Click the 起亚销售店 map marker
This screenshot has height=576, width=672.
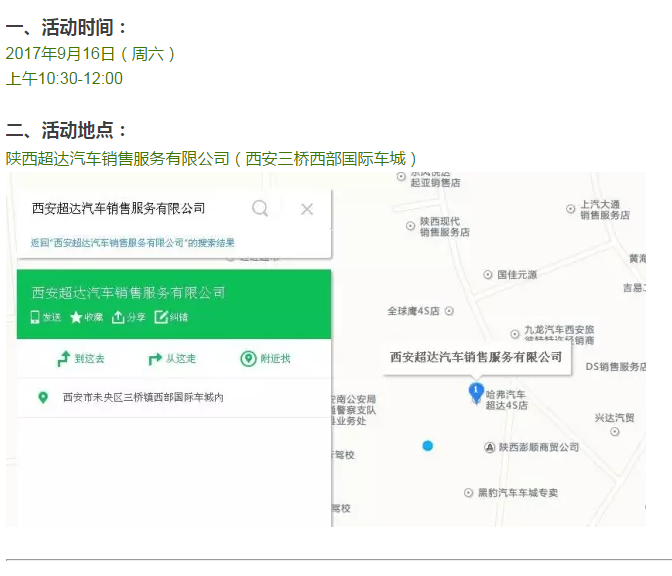tap(401, 176)
